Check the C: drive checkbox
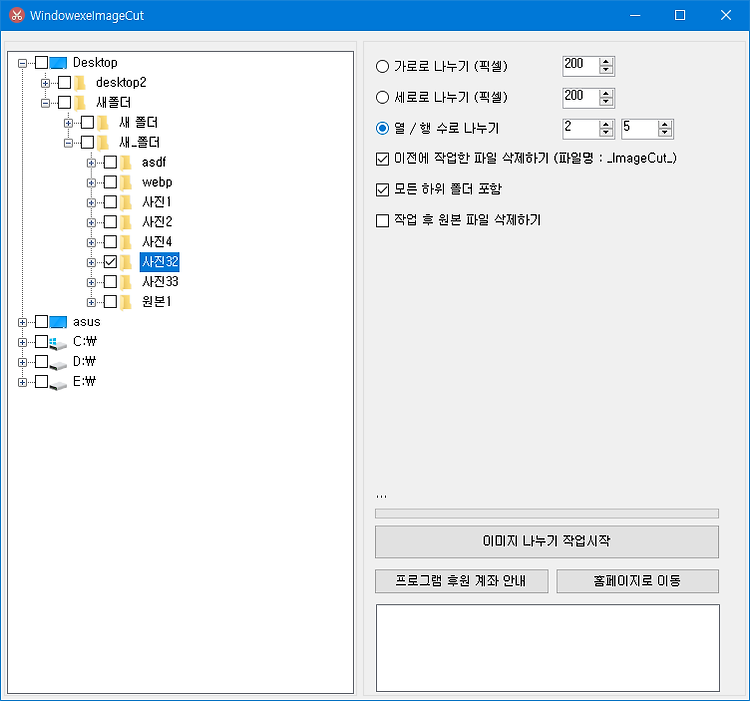This screenshot has width=750, height=701. click(x=42, y=341)
